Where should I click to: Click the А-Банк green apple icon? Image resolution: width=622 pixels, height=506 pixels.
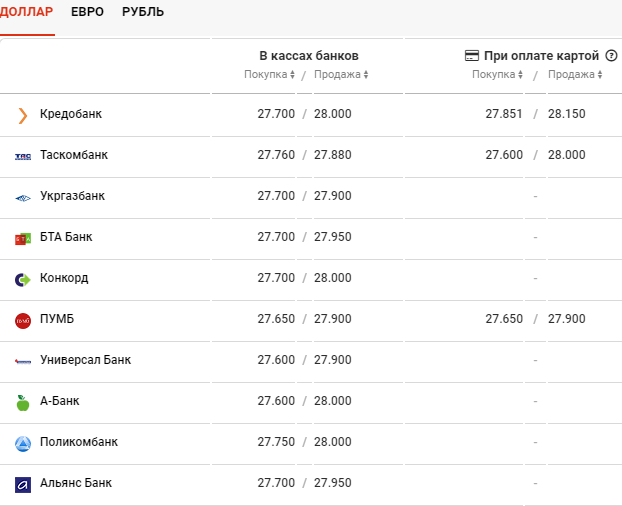(23, 402)
